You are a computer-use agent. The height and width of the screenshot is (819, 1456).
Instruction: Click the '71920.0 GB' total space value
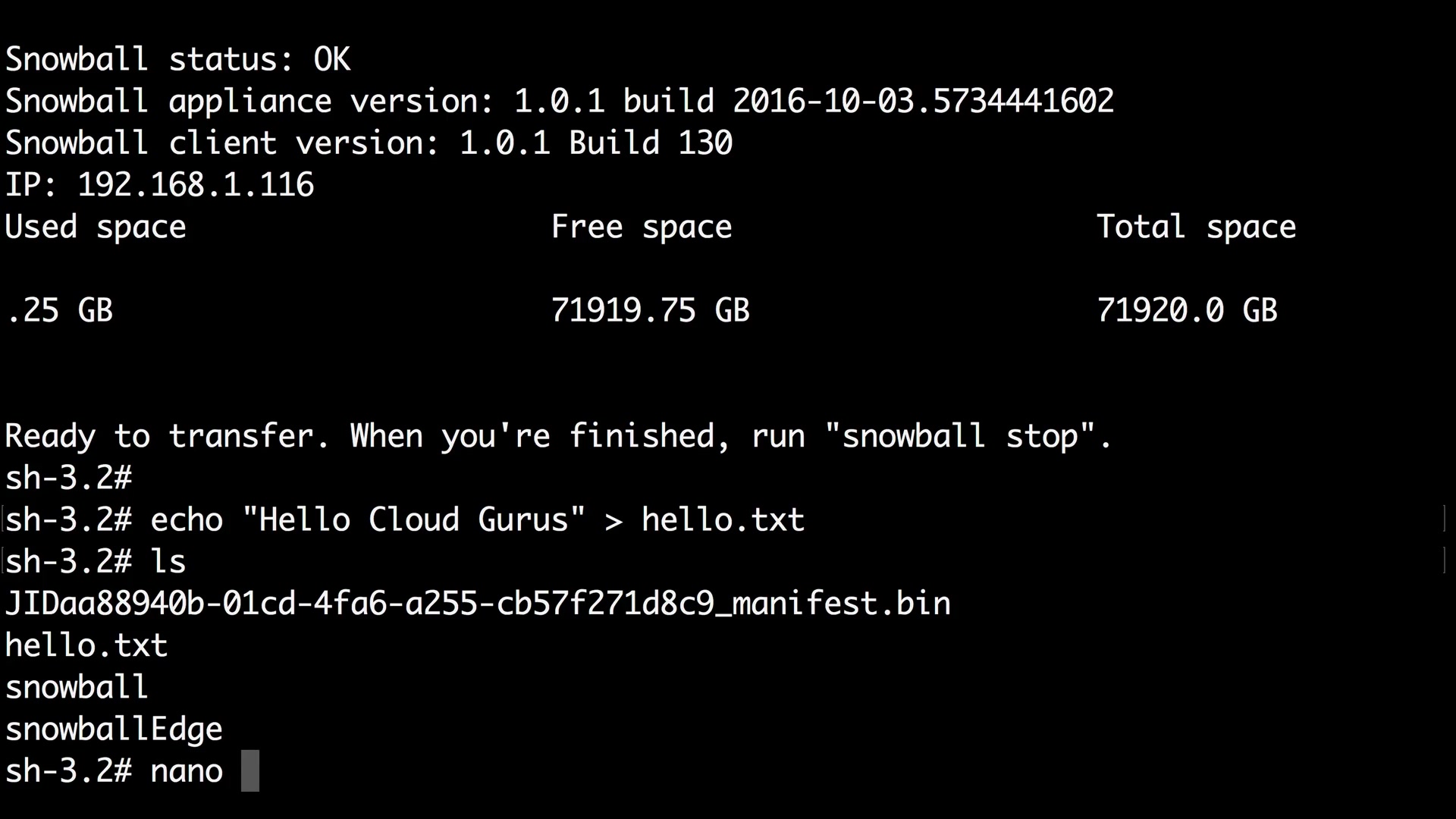(1187, 310)
